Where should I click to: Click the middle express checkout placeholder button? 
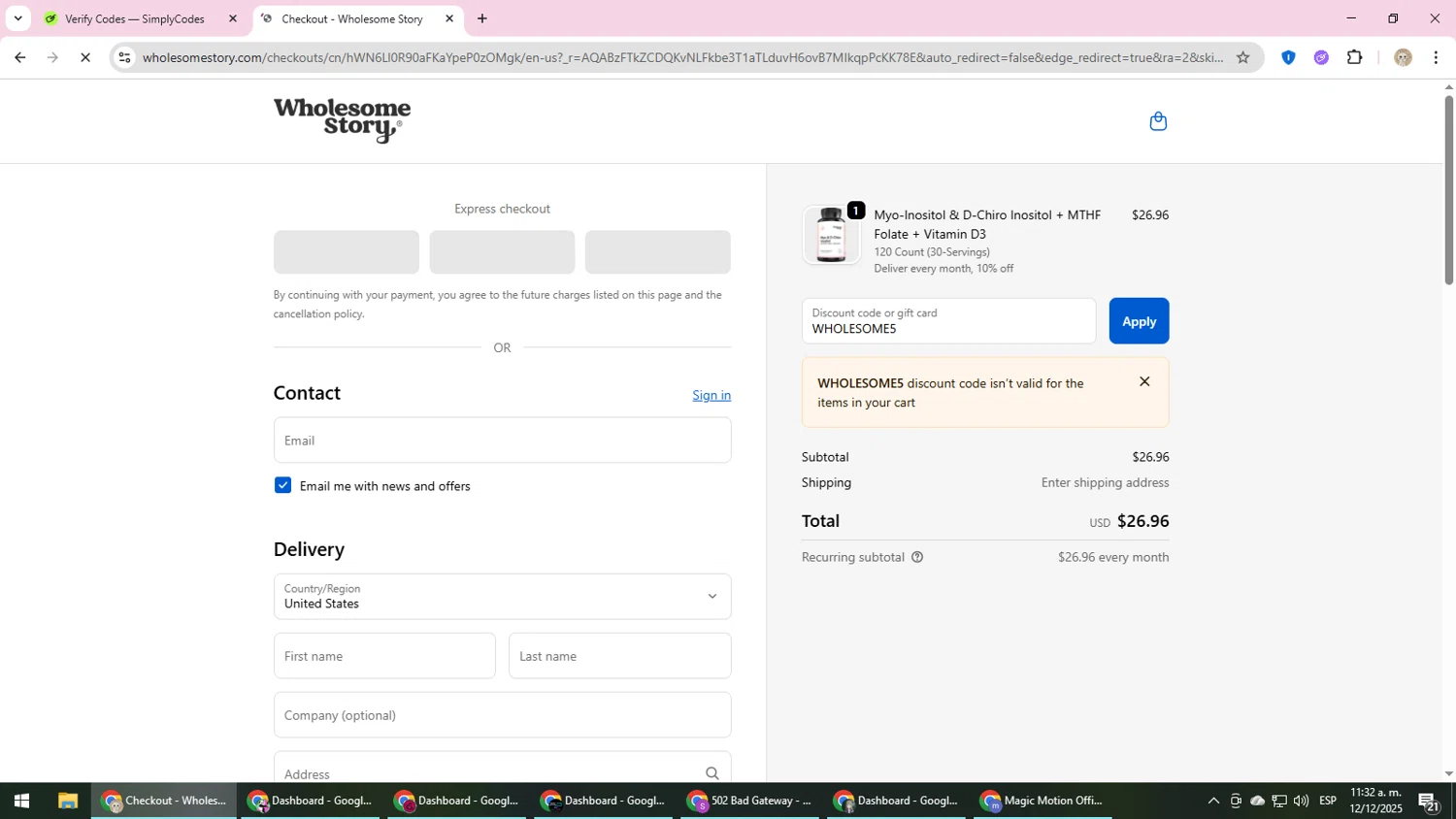pyautogui.click(x=502, y=252)
